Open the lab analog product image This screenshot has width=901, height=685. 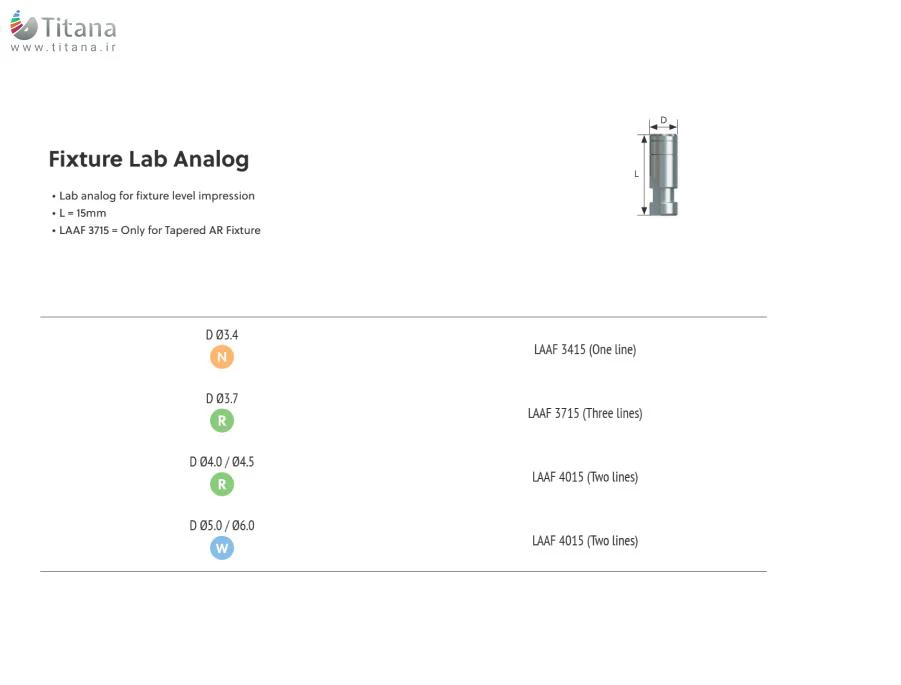tap(663, 174)
